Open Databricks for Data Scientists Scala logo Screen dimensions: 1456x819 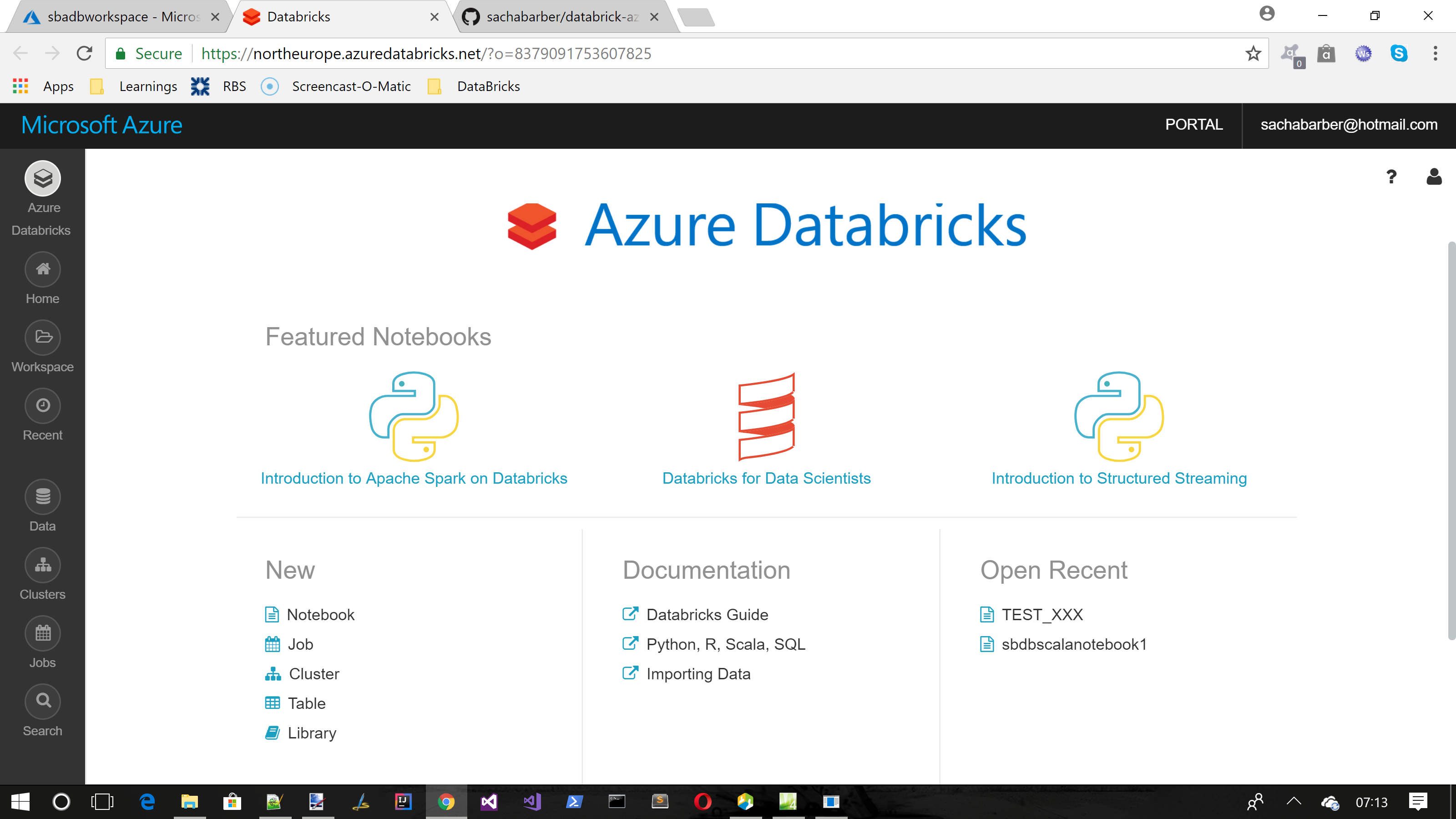click(x=766, y=417)
